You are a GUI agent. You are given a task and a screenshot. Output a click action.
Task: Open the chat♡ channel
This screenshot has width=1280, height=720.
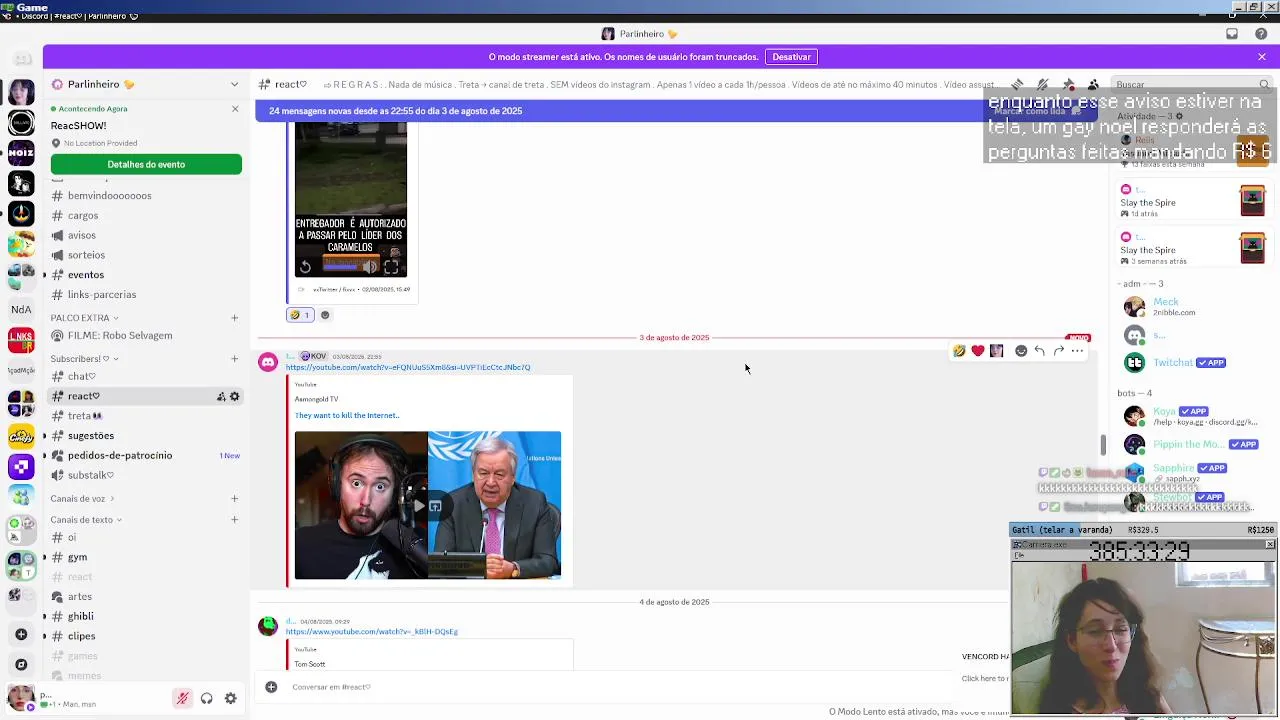coord(81,376)
